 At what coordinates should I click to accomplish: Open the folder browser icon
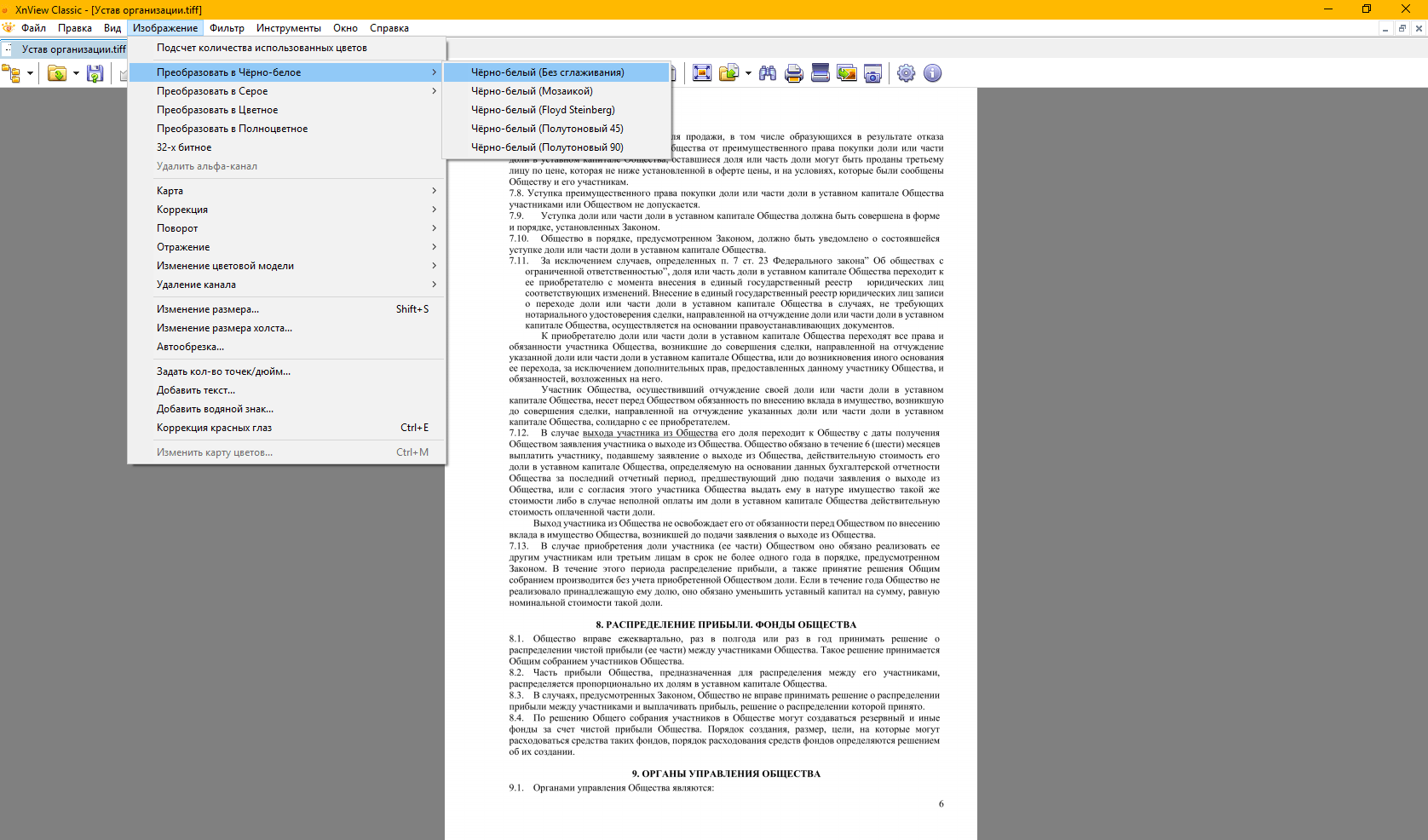(12, 73)
